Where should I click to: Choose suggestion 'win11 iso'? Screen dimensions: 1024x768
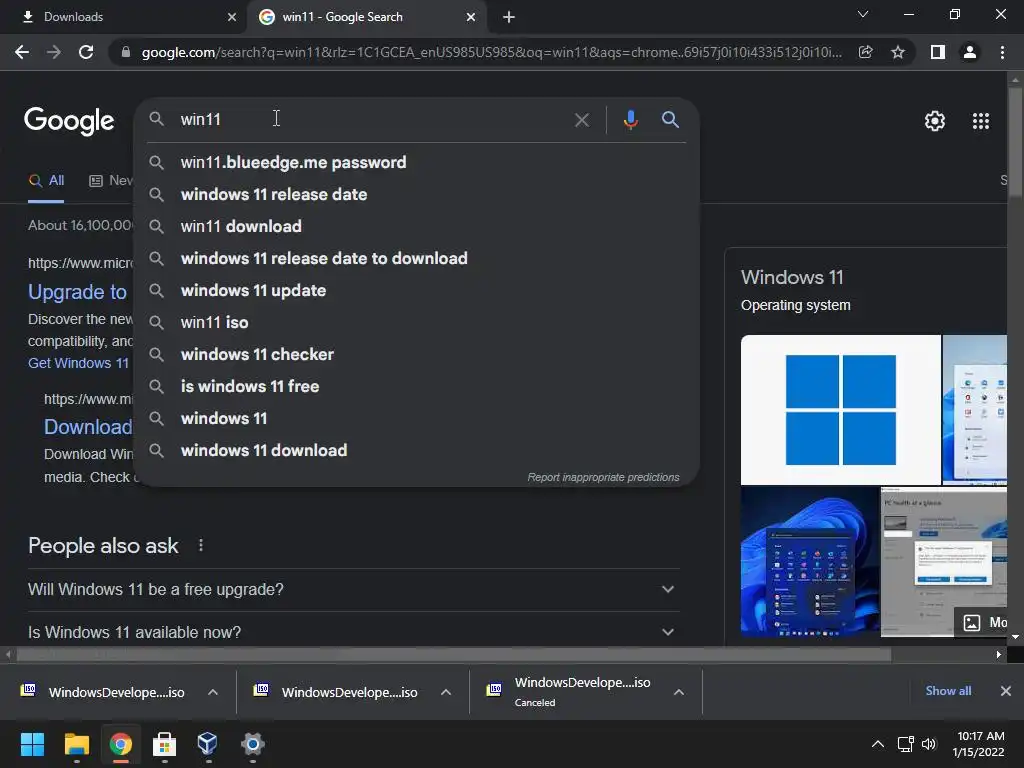click(417, 323)
